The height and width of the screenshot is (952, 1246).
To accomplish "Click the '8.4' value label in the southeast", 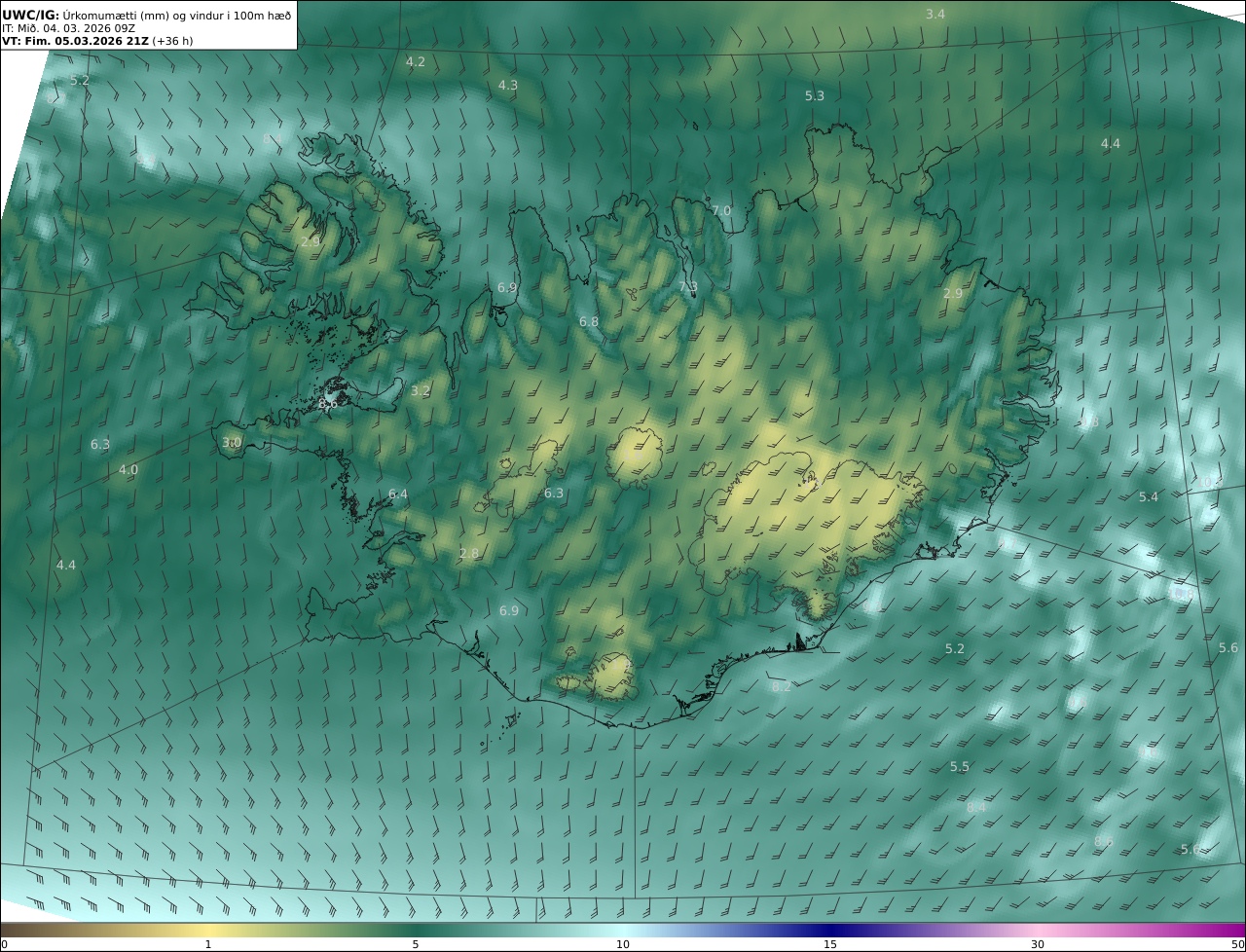I will pos(976,807).
